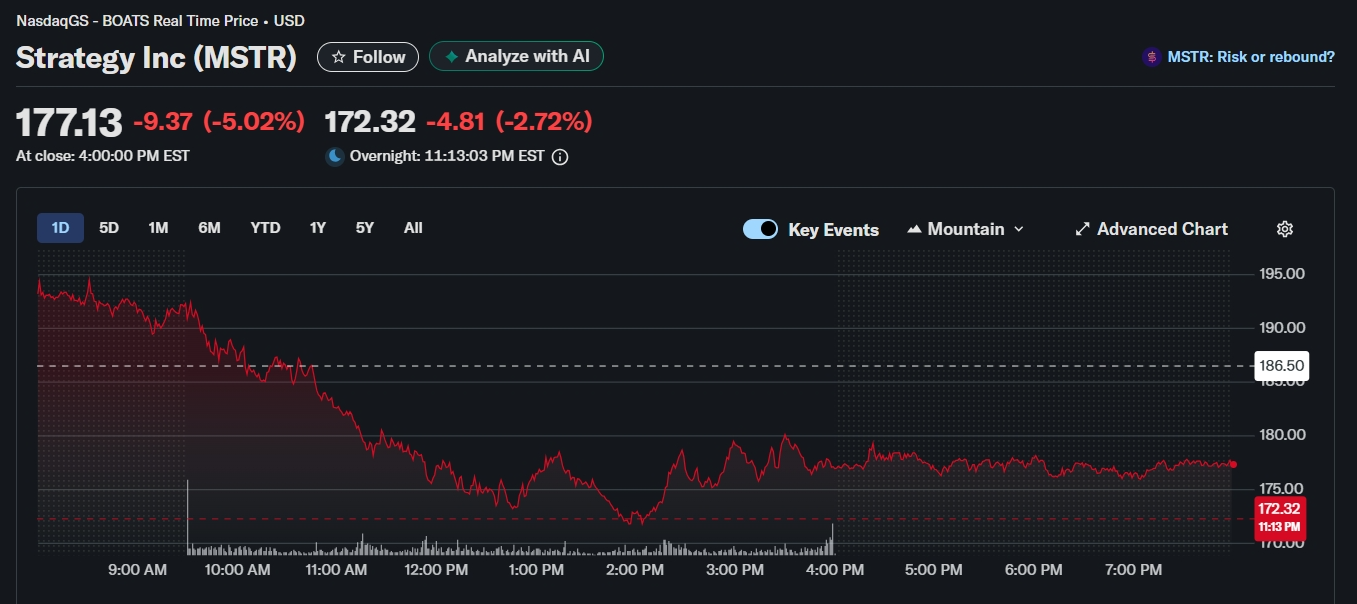Screen dimensions: 1357x604
Task: Click the 172.32 overnight price marker
Action: coord(1281,518)
